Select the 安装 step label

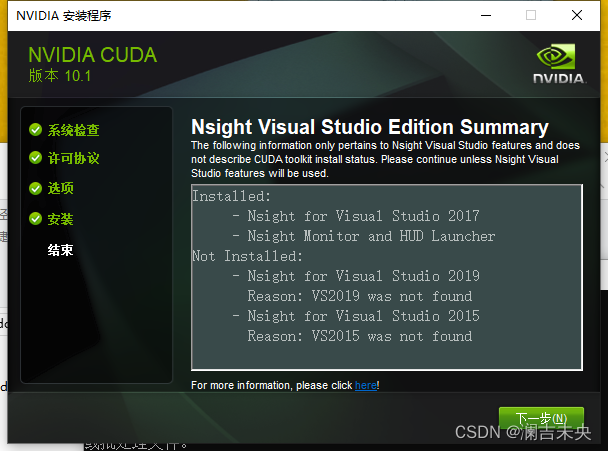(x=60, y=219)
